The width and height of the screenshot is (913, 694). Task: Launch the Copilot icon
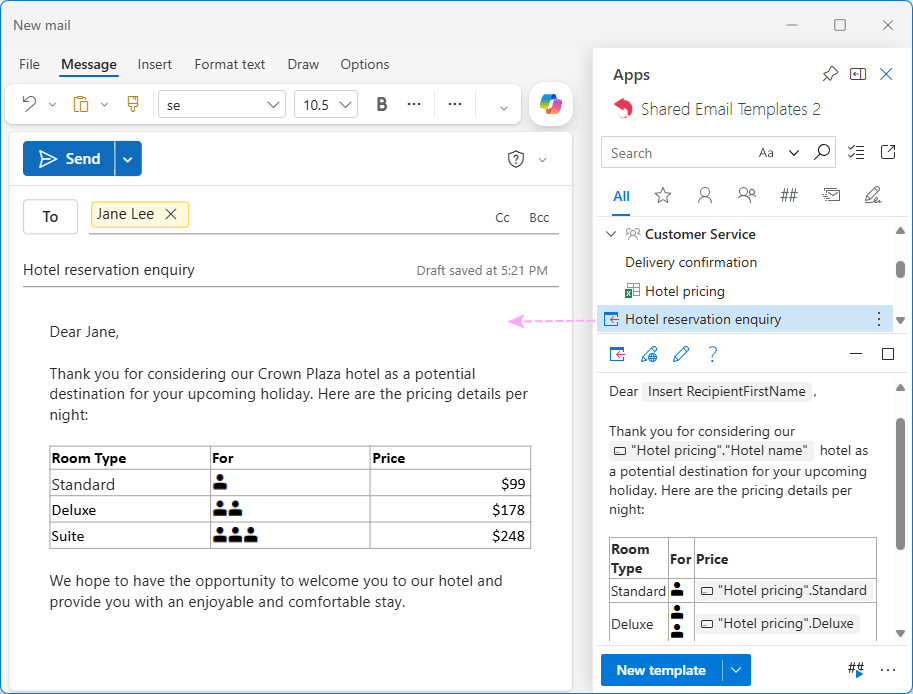551,104
